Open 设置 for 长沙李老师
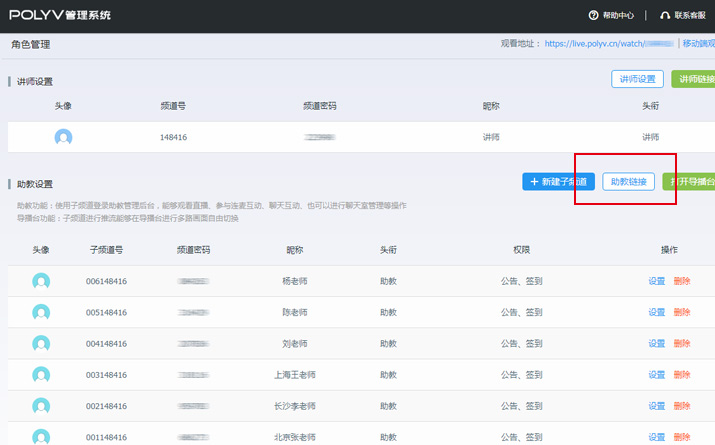The image size is (715, 445). tap(656, 406)
